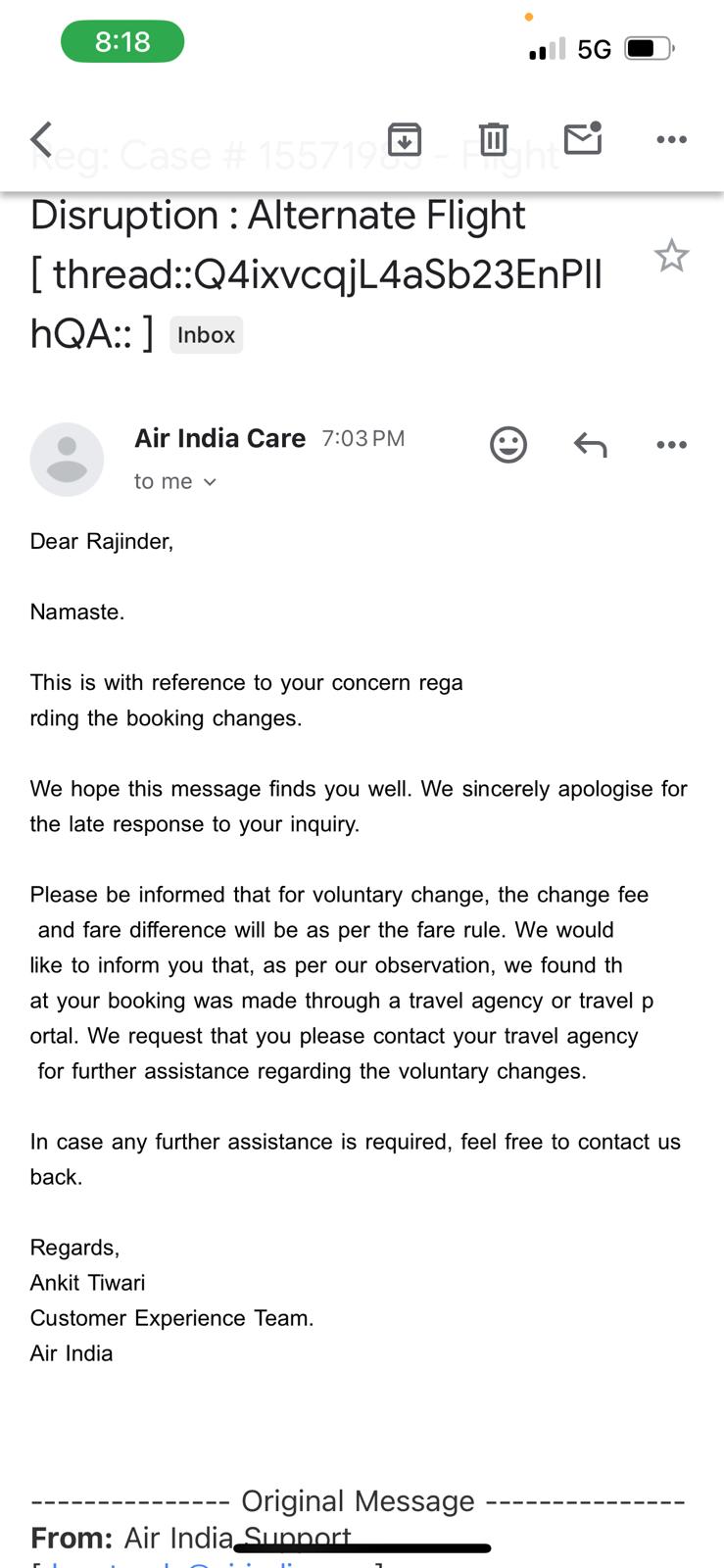
Task: Go back using the left chevron
Action: click(x=41, y=139)
